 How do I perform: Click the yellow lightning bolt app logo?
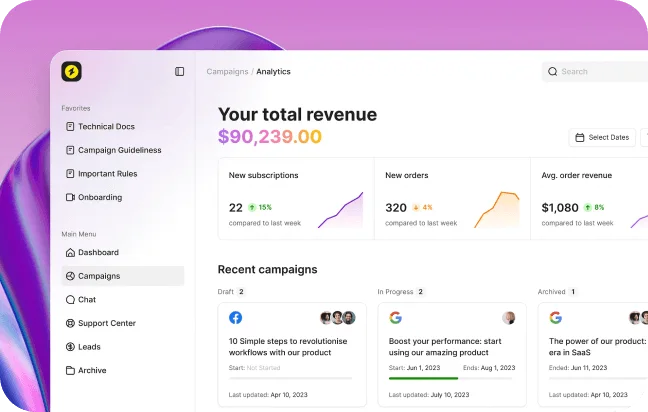[x=71, y=71]
